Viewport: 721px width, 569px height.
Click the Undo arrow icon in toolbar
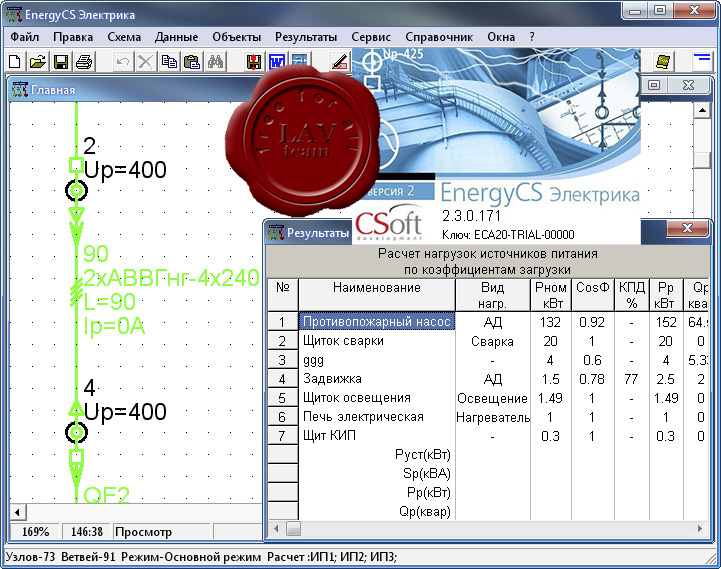[122, 61]
